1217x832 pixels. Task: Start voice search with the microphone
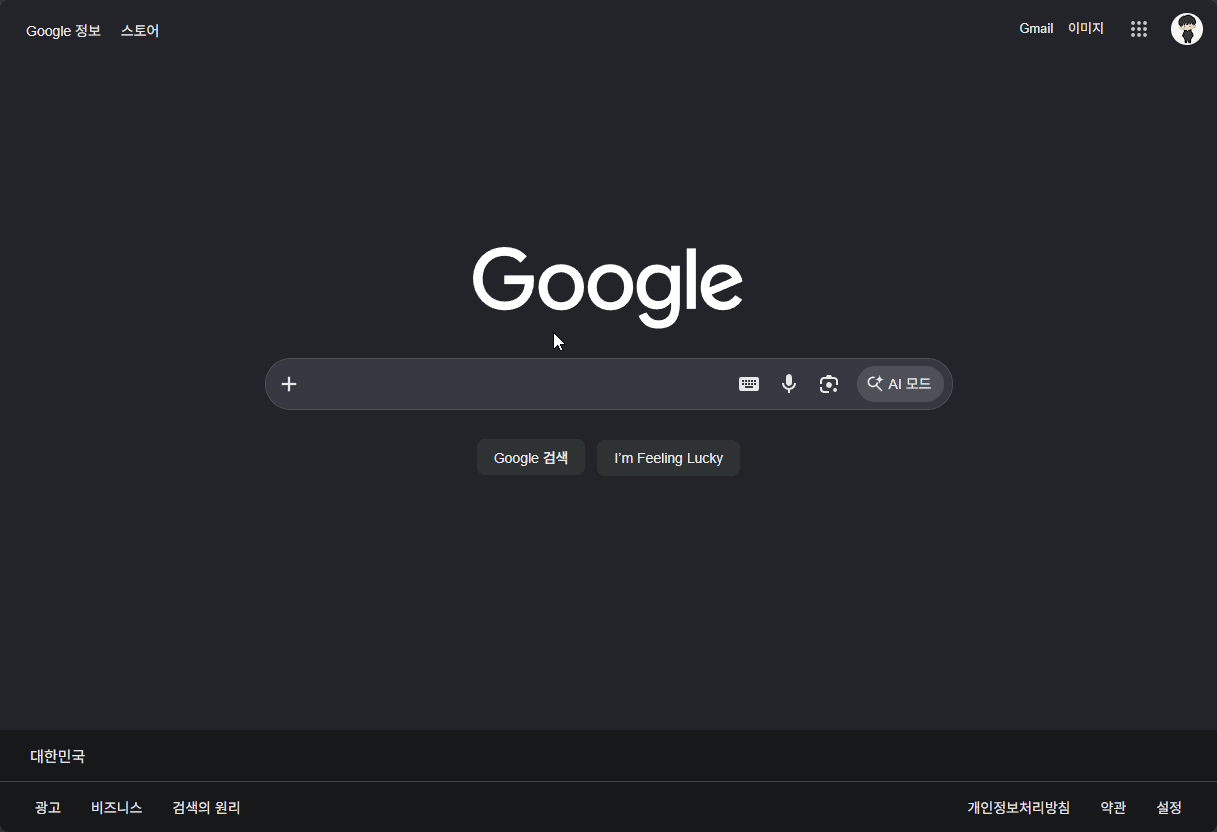tap(789, 384)
